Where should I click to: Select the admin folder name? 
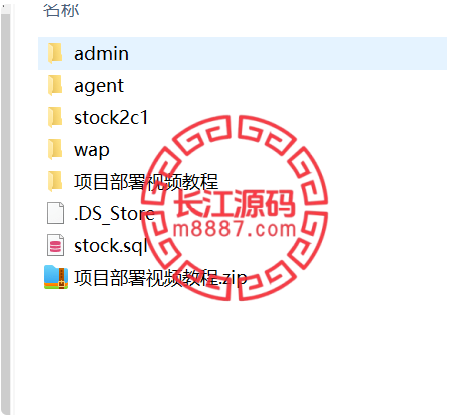point(101,54)
